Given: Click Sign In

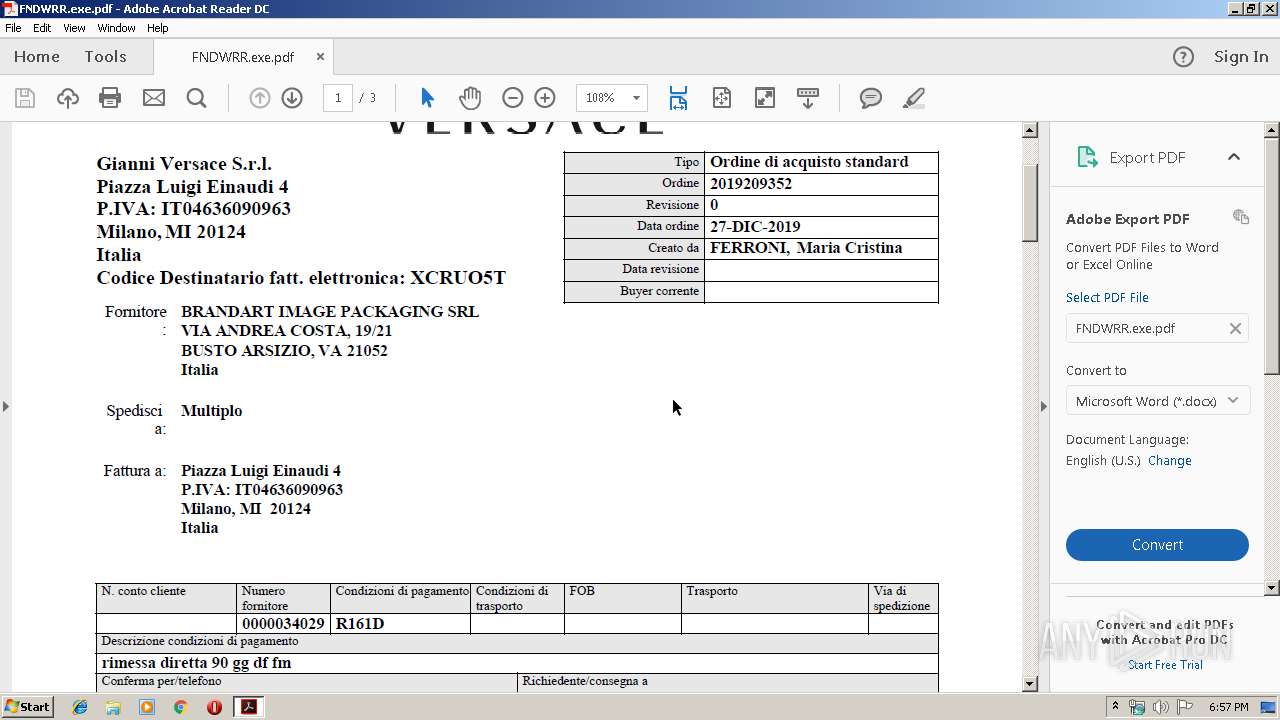Looking at the screenshot, I should click(x=1241, y=57).
